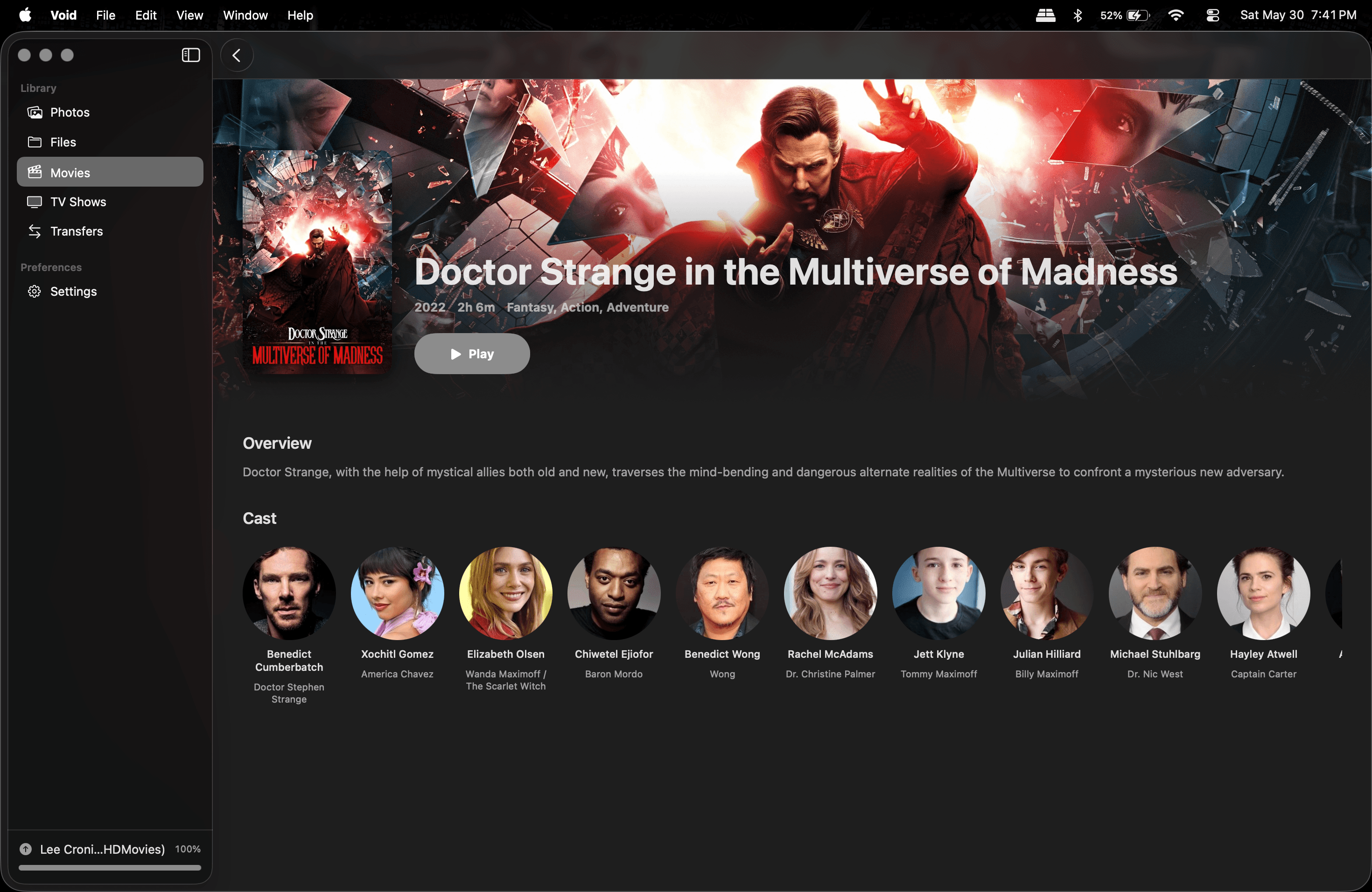
Task: Select Hayley Atwell's cast photo
Action: pos(1264,593)
